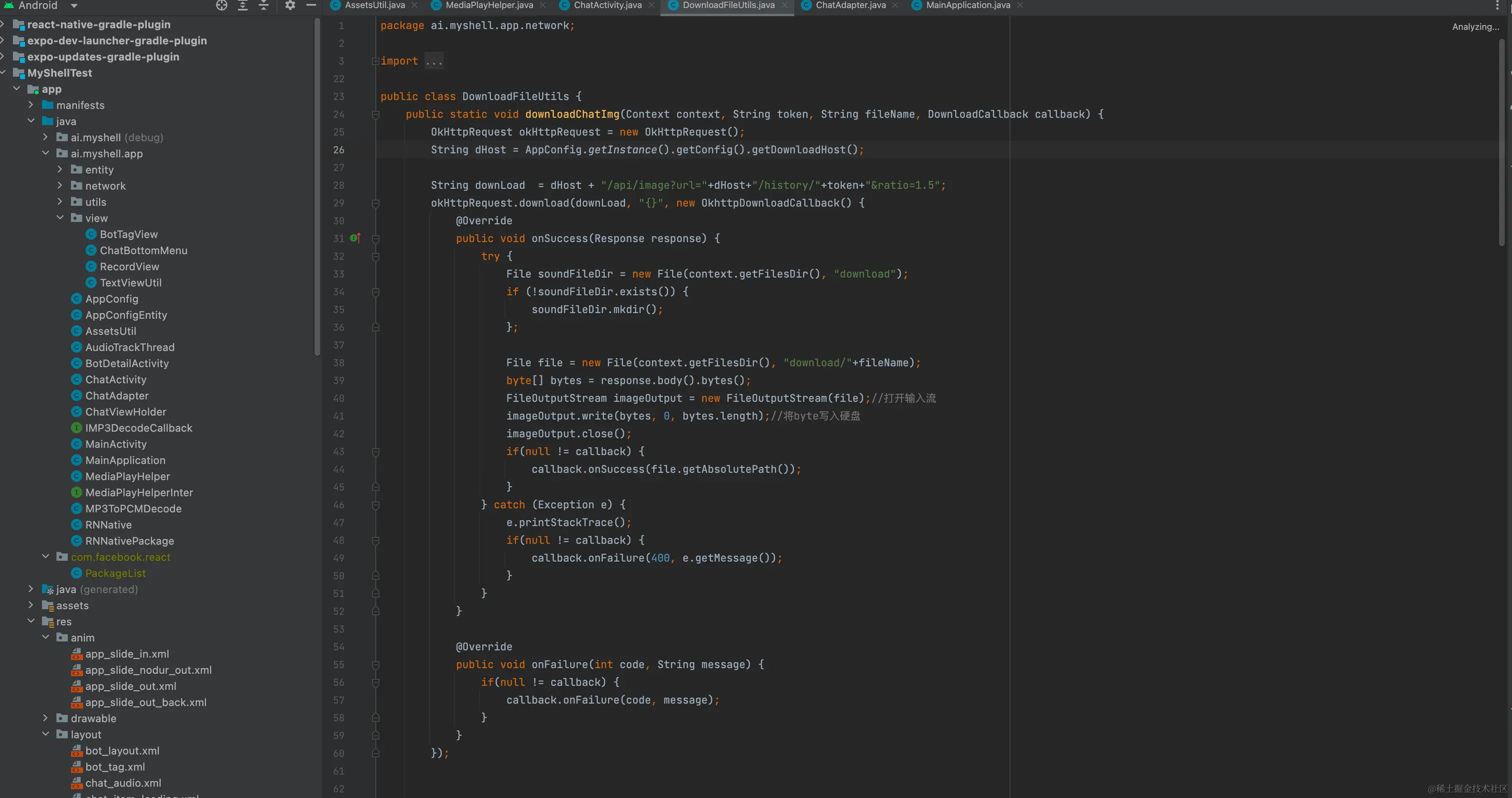Viewport: 1512px width, 798px height.
Task: Open the MP3ToPCMDecode class
Action: tap(133, 508)
